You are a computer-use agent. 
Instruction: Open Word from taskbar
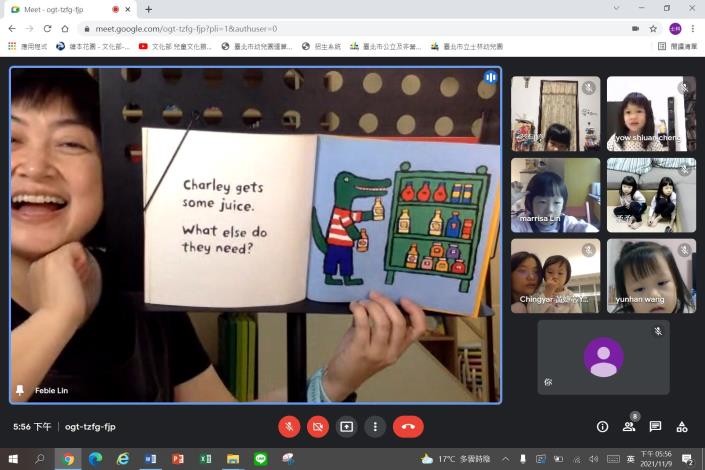151,459
